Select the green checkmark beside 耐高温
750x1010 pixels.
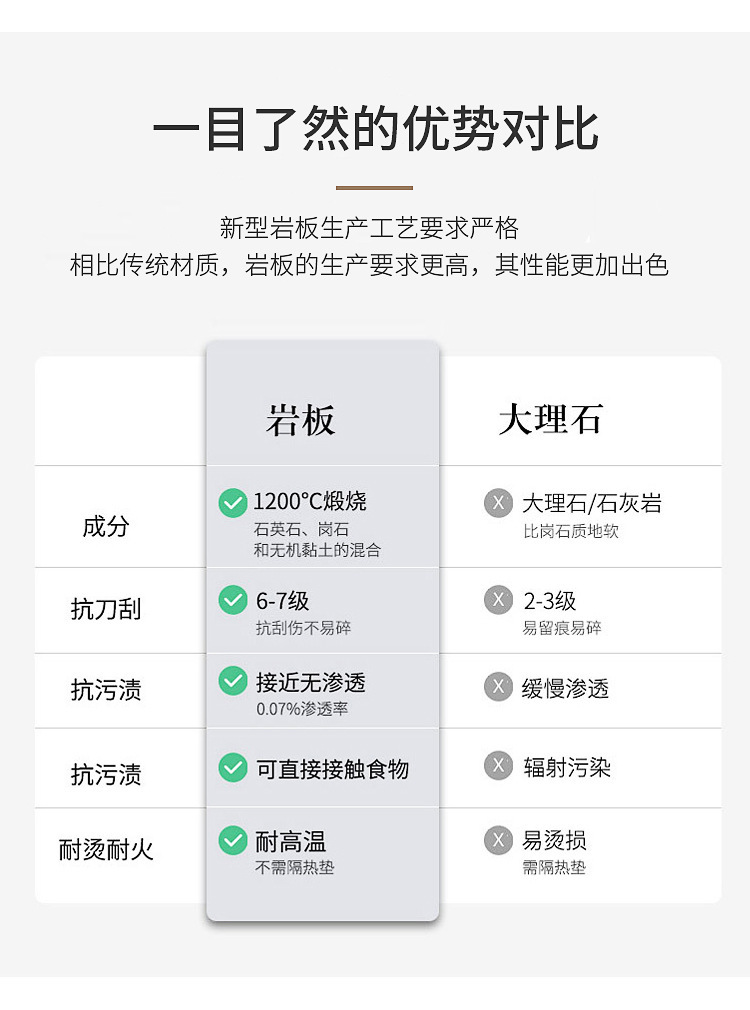(233, 841)
